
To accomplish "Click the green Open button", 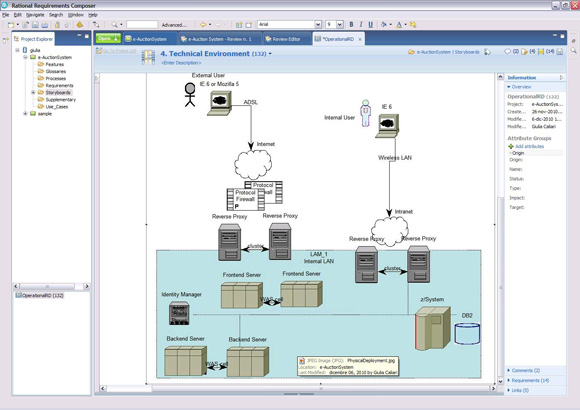I will pos(108,38).
